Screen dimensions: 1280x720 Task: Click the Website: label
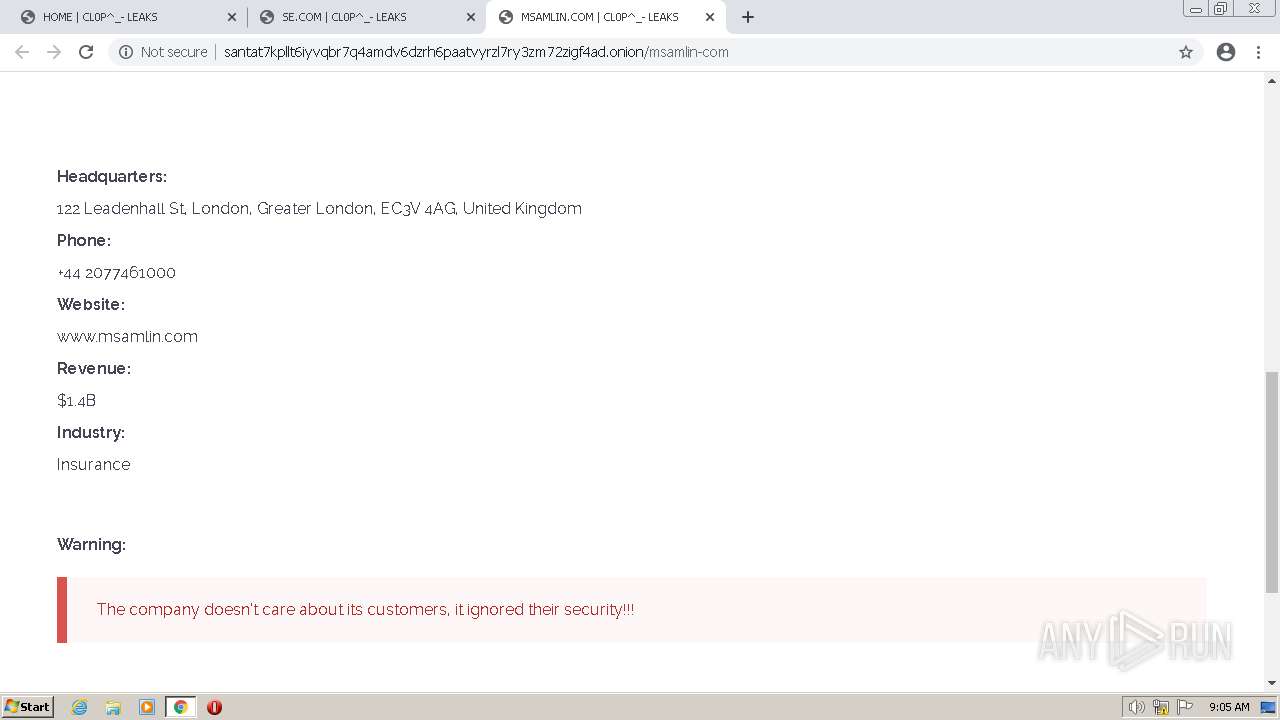click(91, 304)
